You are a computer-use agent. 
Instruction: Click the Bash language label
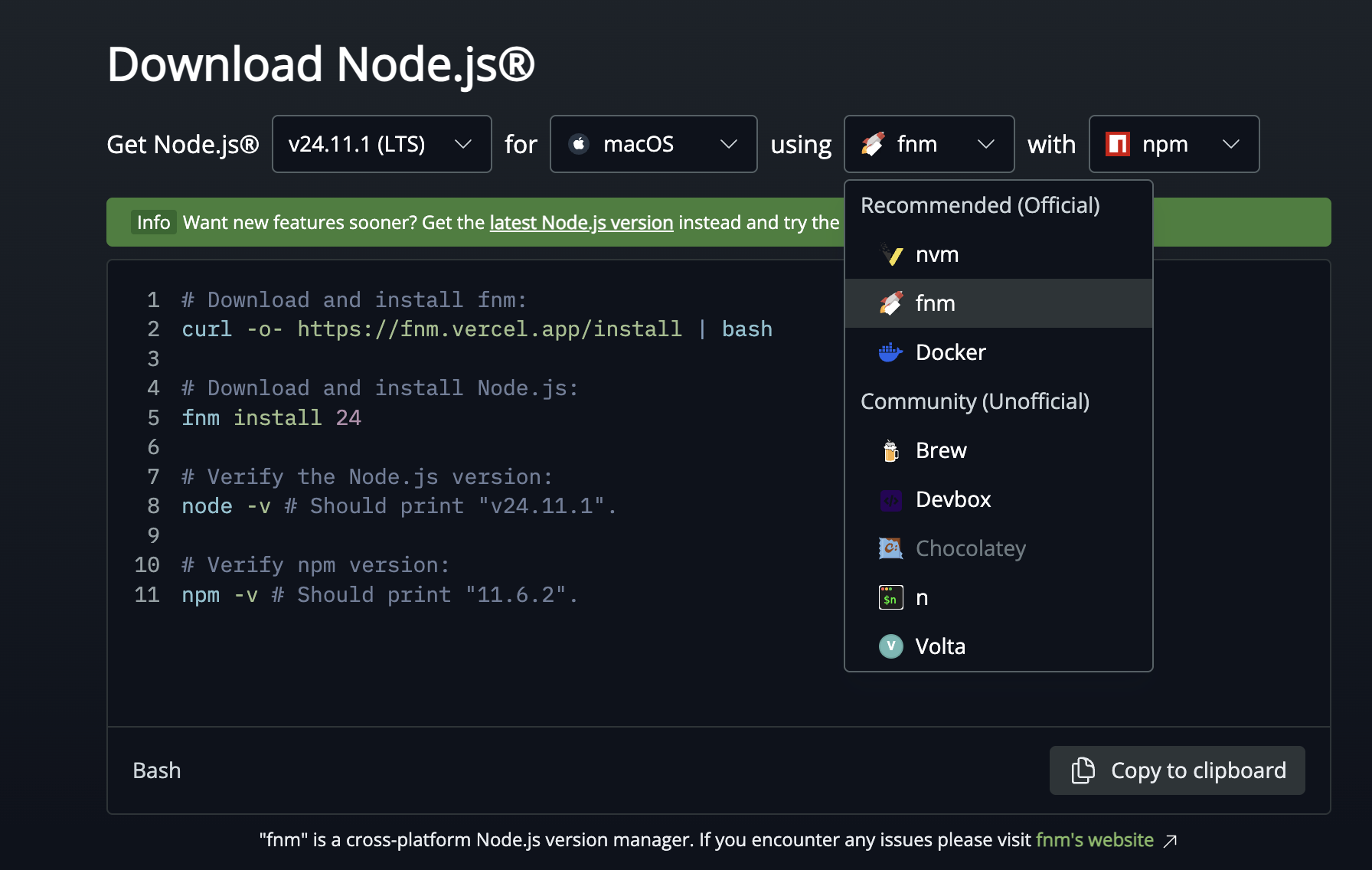click(x=157, y=770)
